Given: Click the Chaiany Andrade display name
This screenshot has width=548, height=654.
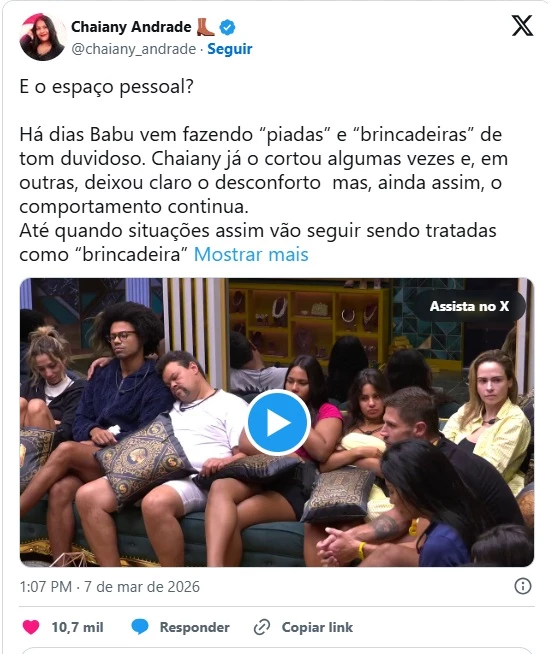Looking at the screenshot, I should pyautogui.click(x=131, y=27).
